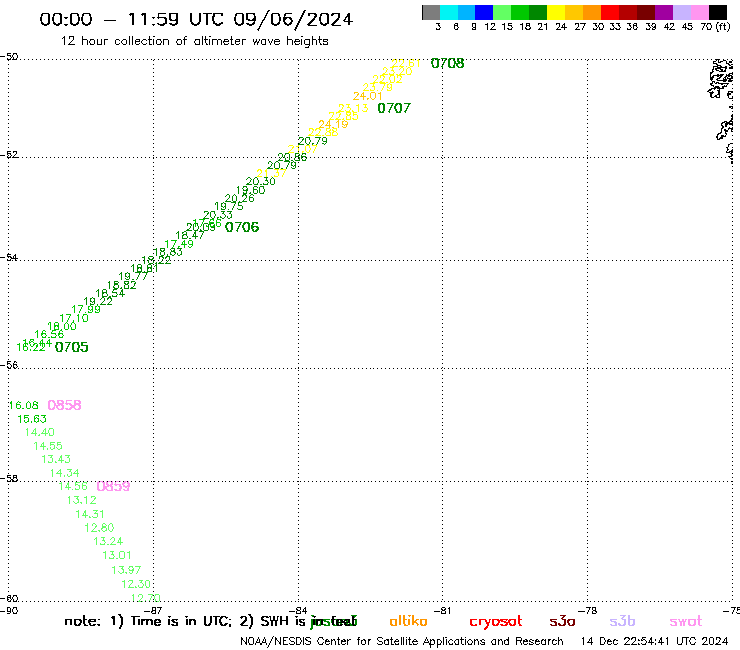
Task: Click the yellow swatch in the legend bar
Action: coord(556,12)
